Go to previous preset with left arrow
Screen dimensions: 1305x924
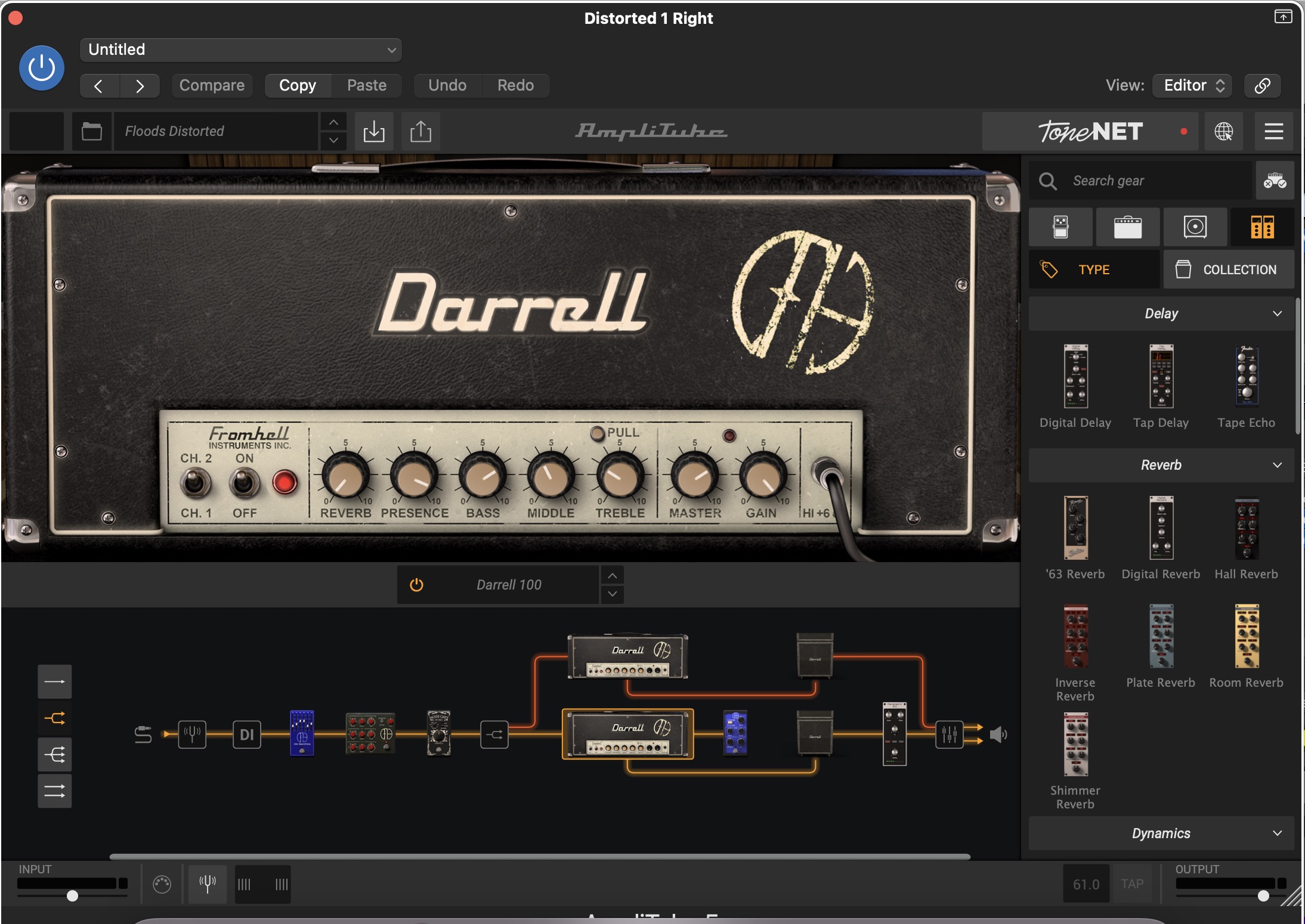pyautogui.click(x=99, y=86)
